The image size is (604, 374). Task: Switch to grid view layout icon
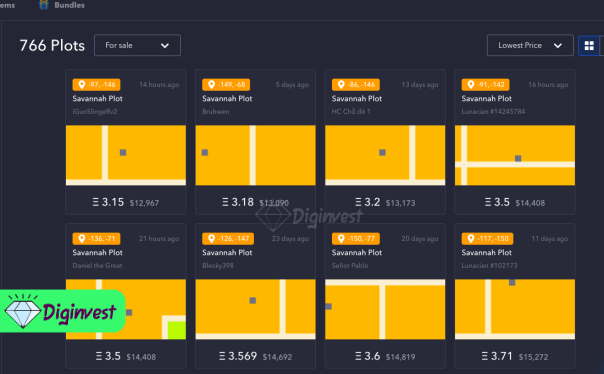589,45
